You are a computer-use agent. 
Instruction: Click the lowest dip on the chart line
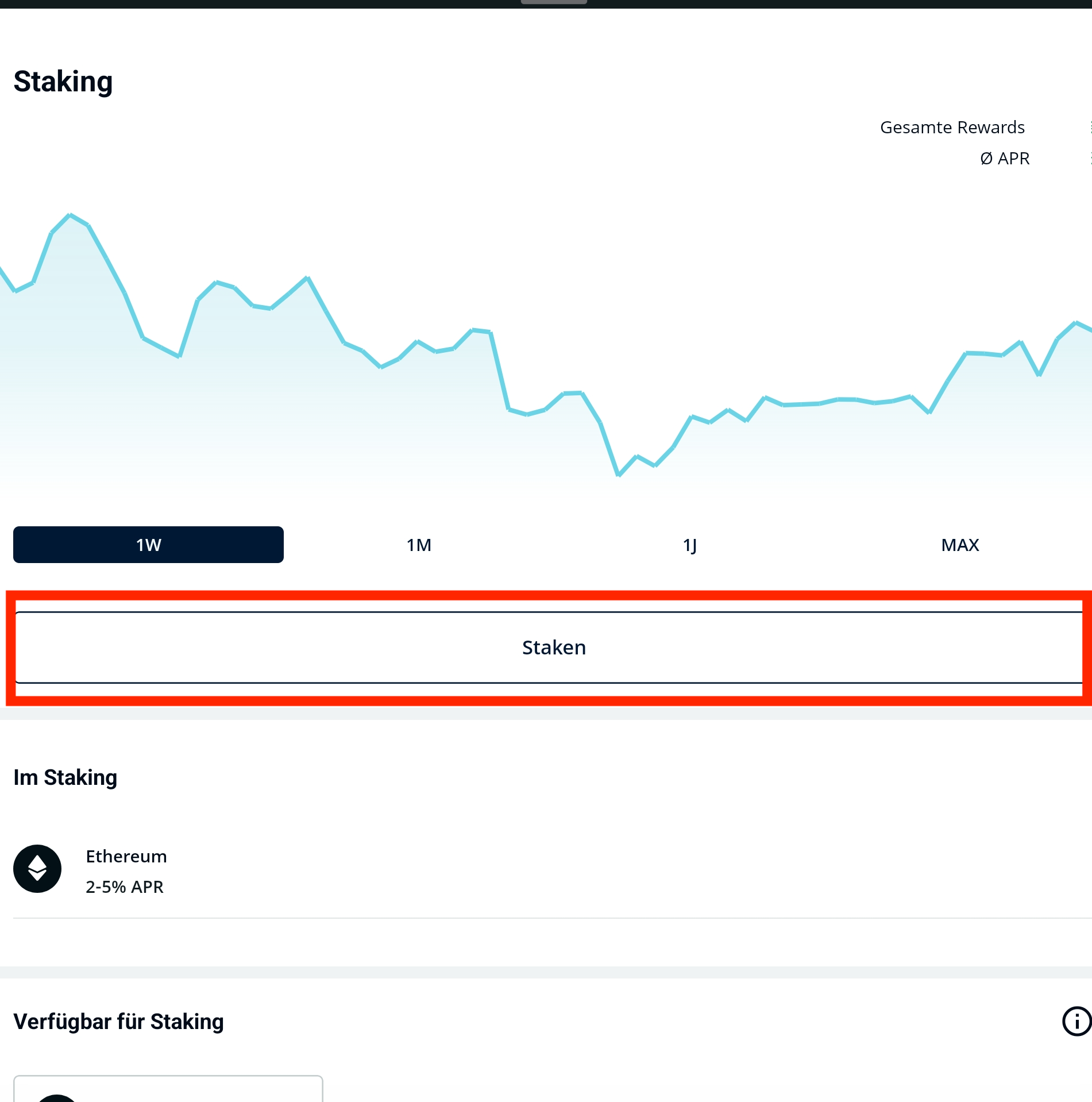click(x=618, y=475)
